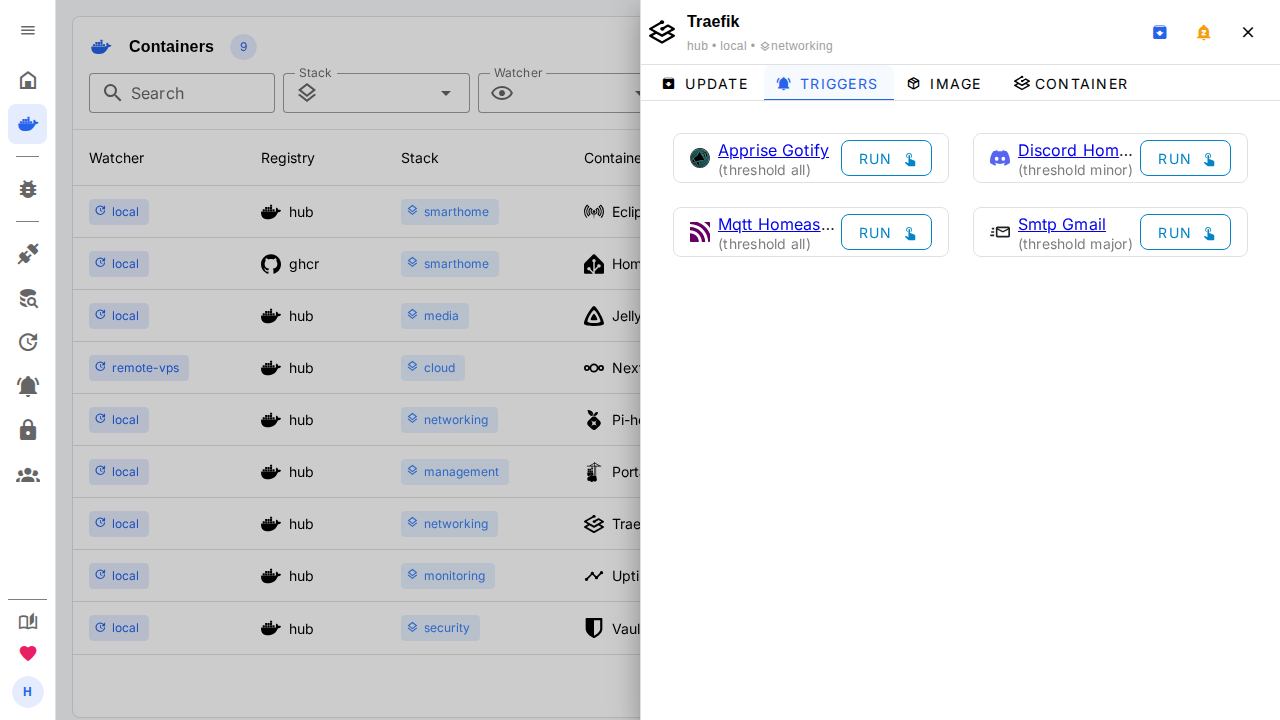Run the Apprise Gotify trigger
The height and width of the screenshot is (720, 1280).
886,158
